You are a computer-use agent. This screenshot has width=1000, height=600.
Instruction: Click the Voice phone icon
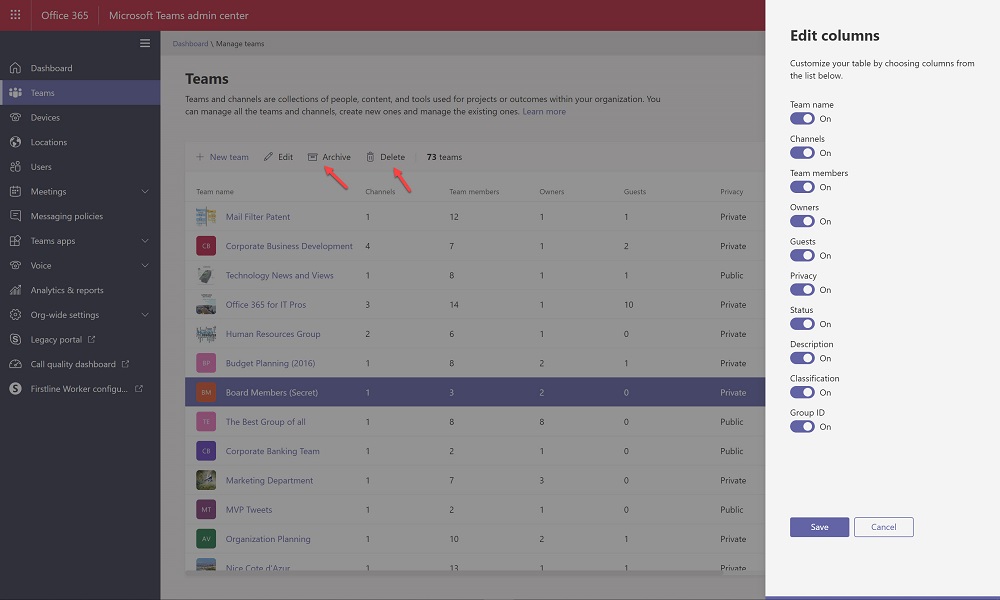[x=15, y=265]
